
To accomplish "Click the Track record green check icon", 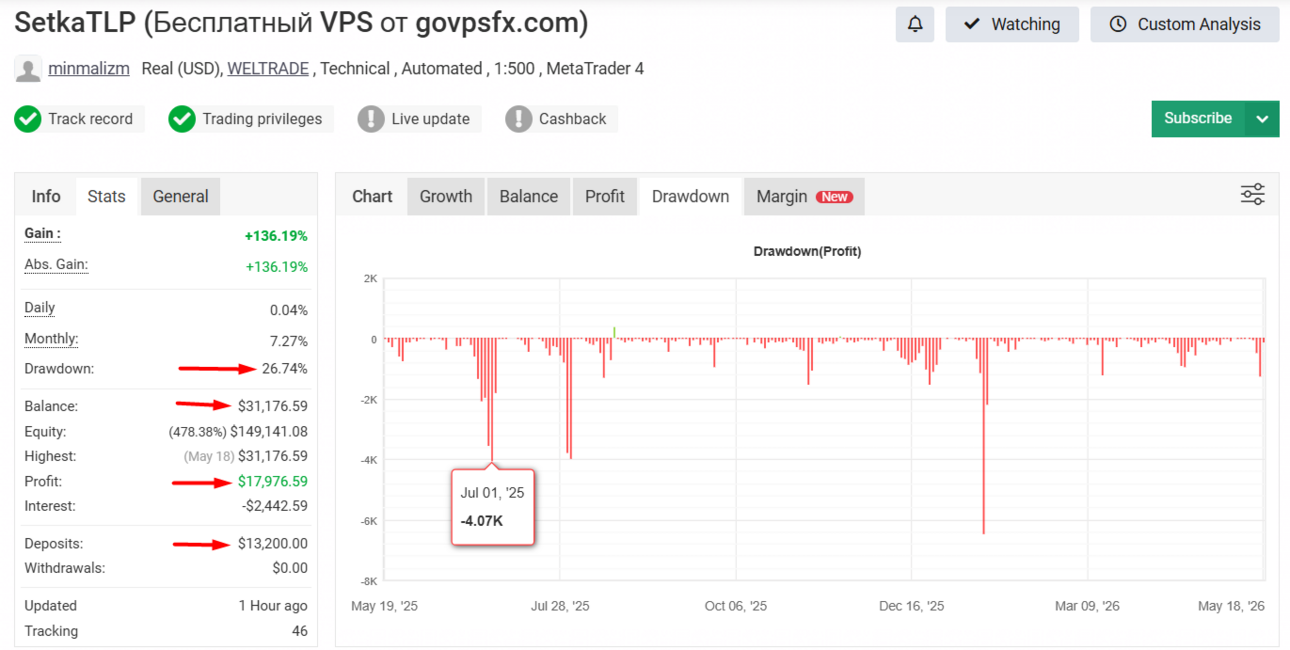I will pos(28,119).
